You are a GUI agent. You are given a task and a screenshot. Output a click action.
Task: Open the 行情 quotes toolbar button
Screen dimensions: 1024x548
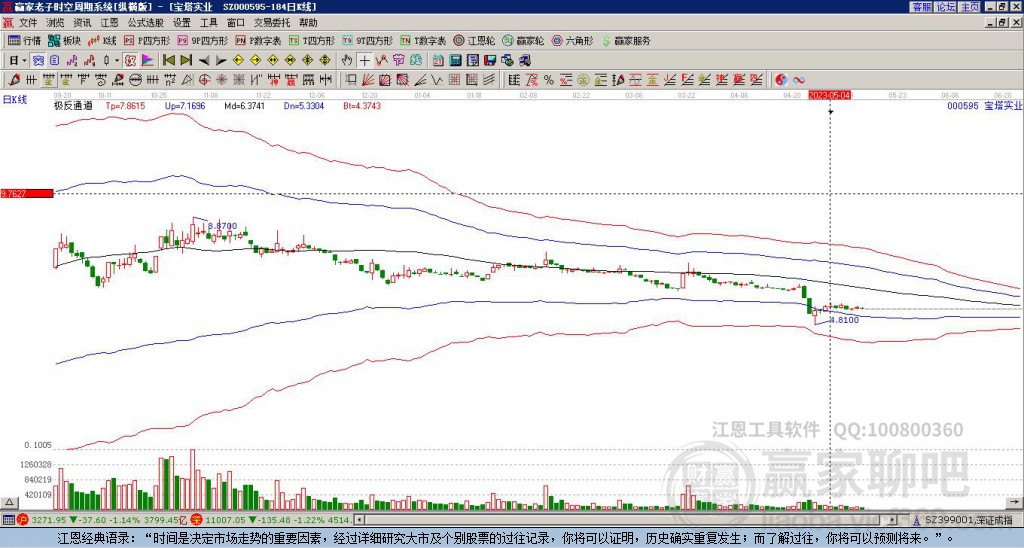(25, 40)
